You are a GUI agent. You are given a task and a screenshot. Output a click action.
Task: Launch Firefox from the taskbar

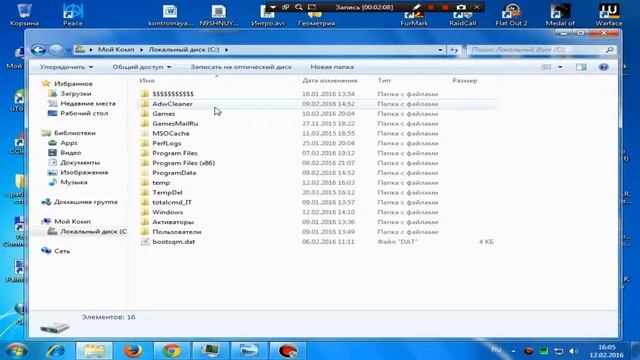point(133,351)
